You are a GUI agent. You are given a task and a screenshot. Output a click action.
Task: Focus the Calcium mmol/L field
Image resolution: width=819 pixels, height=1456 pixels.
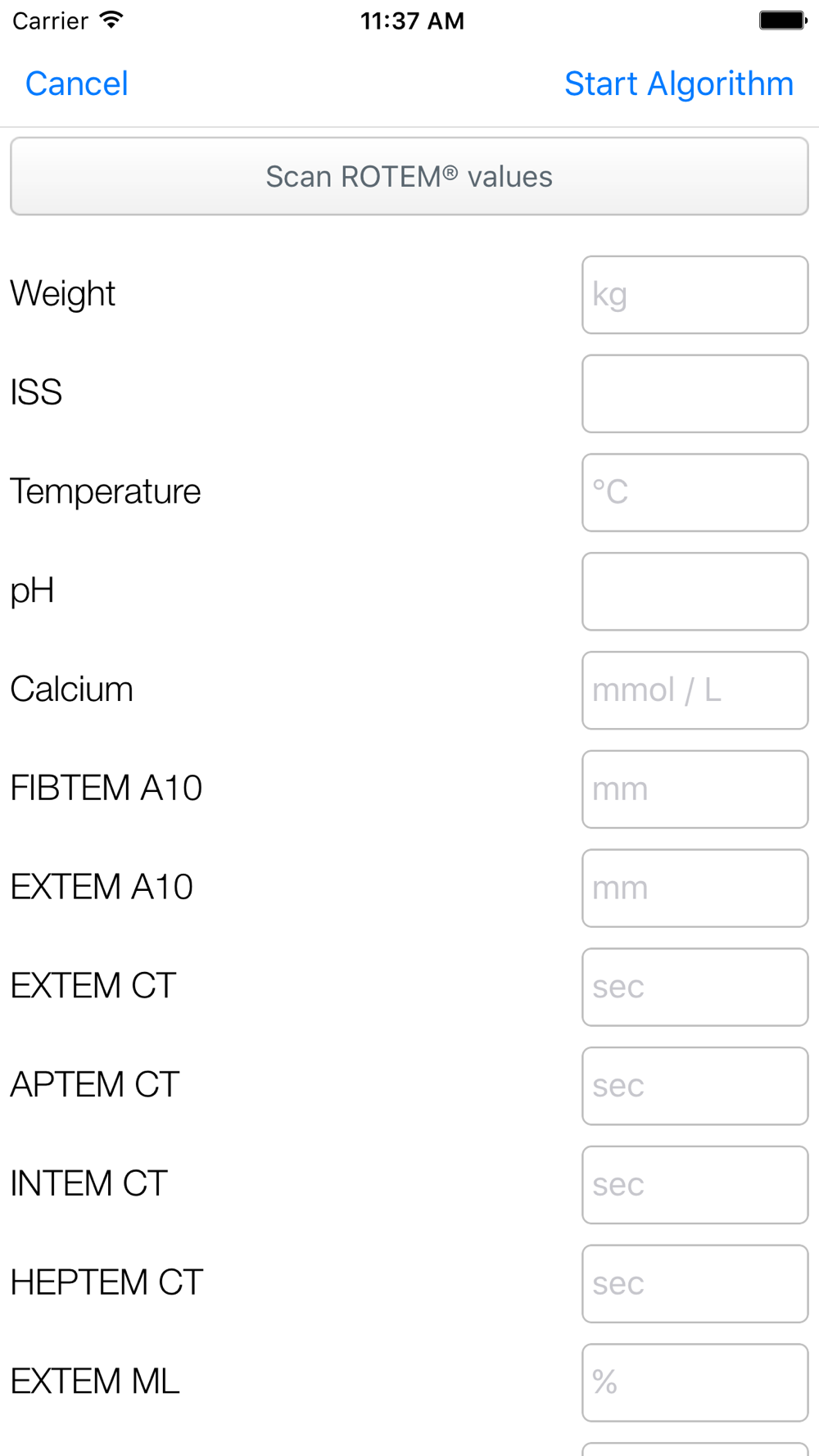(695, 690)
